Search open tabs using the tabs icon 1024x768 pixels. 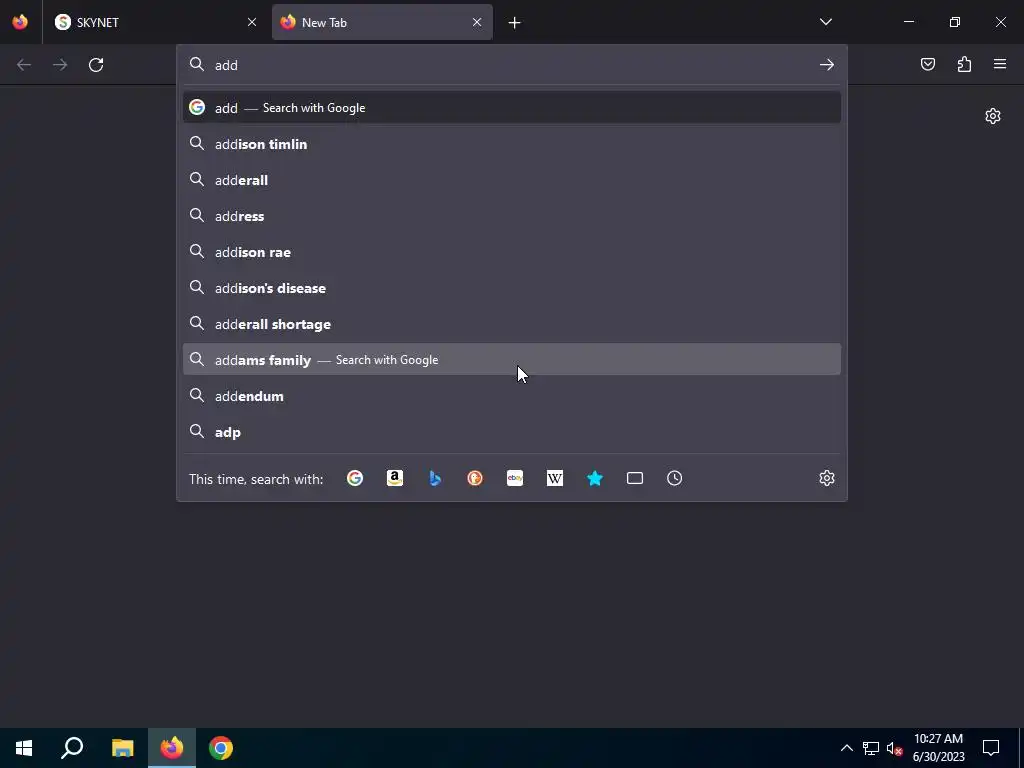pyautogui.click(x=635, y=478)
